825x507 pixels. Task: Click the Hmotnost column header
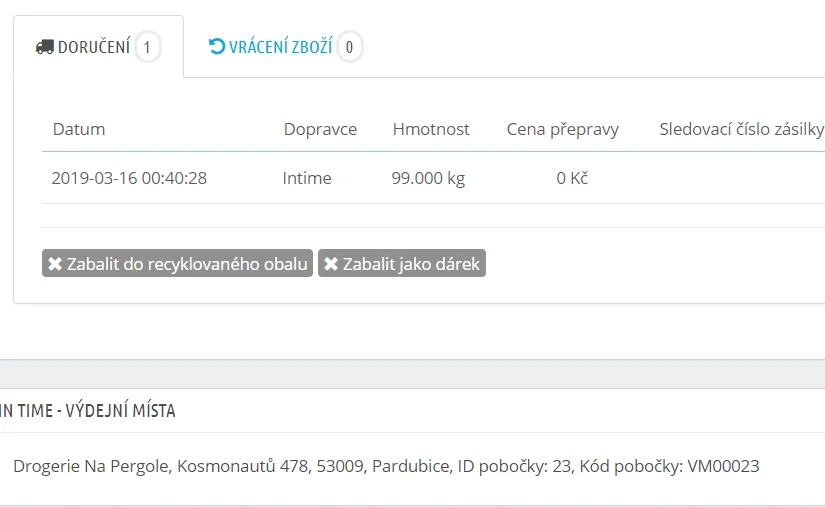click(431, 129)
